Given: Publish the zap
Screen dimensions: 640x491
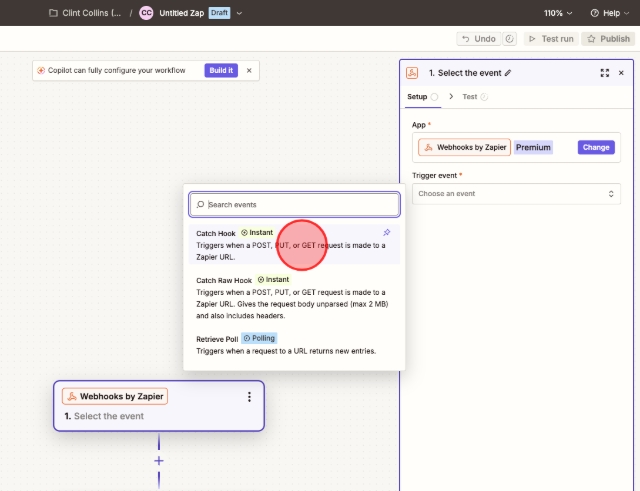Looking at the screenshot, I should point(608,39).
